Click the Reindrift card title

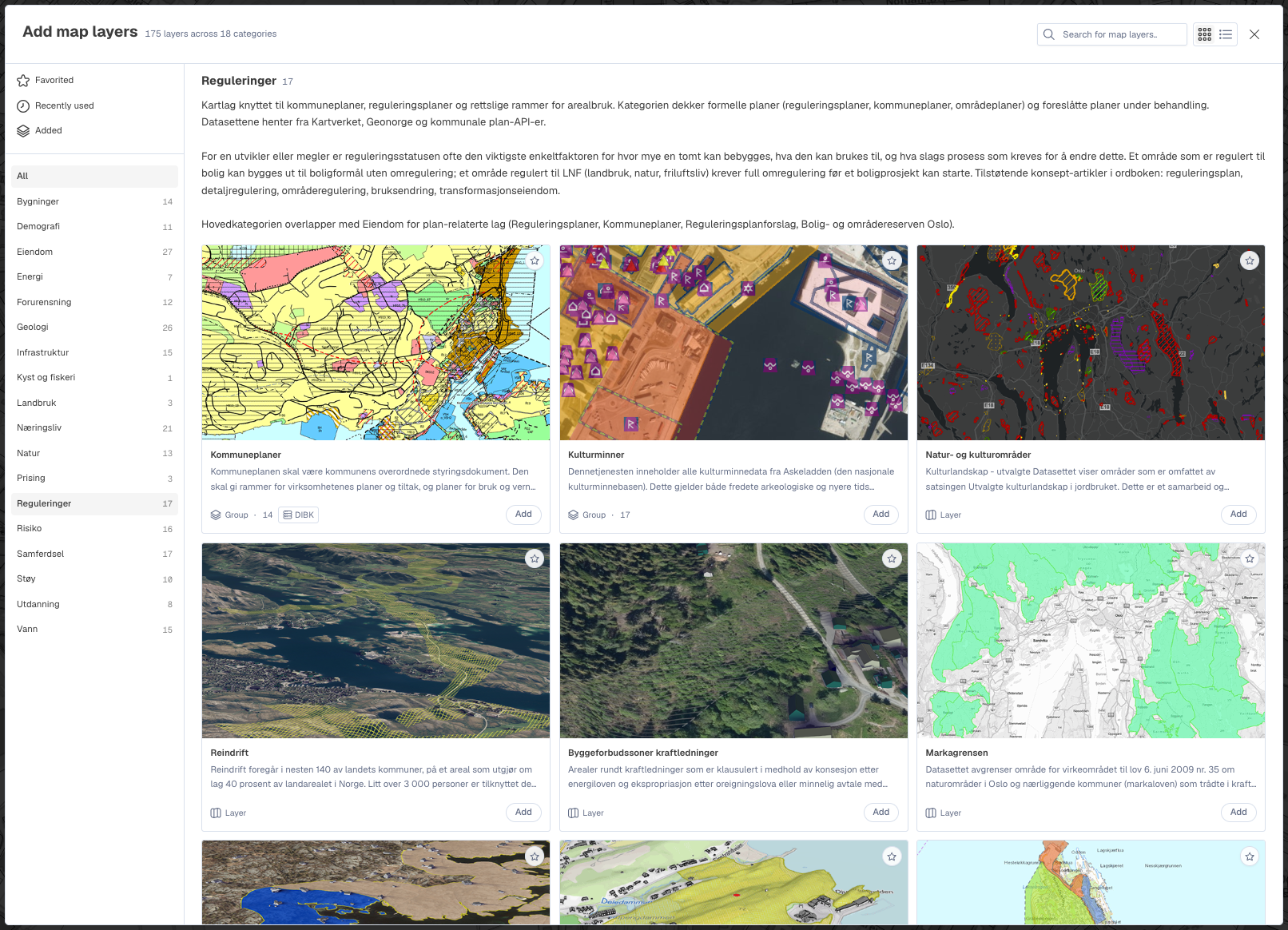coord(229,753)
